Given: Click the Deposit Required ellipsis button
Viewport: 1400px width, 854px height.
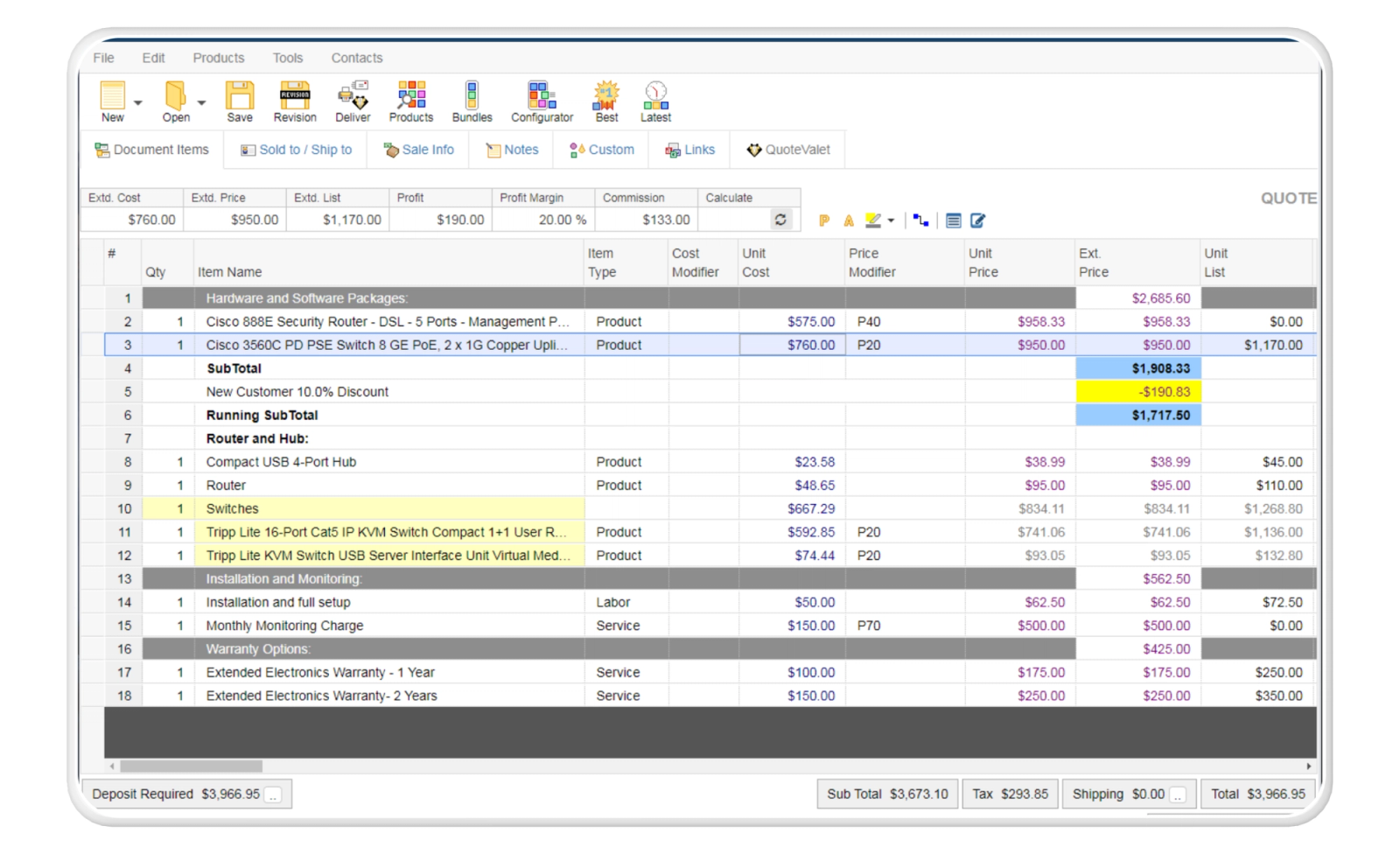Looking at the screenshot, I should [273, 794].
